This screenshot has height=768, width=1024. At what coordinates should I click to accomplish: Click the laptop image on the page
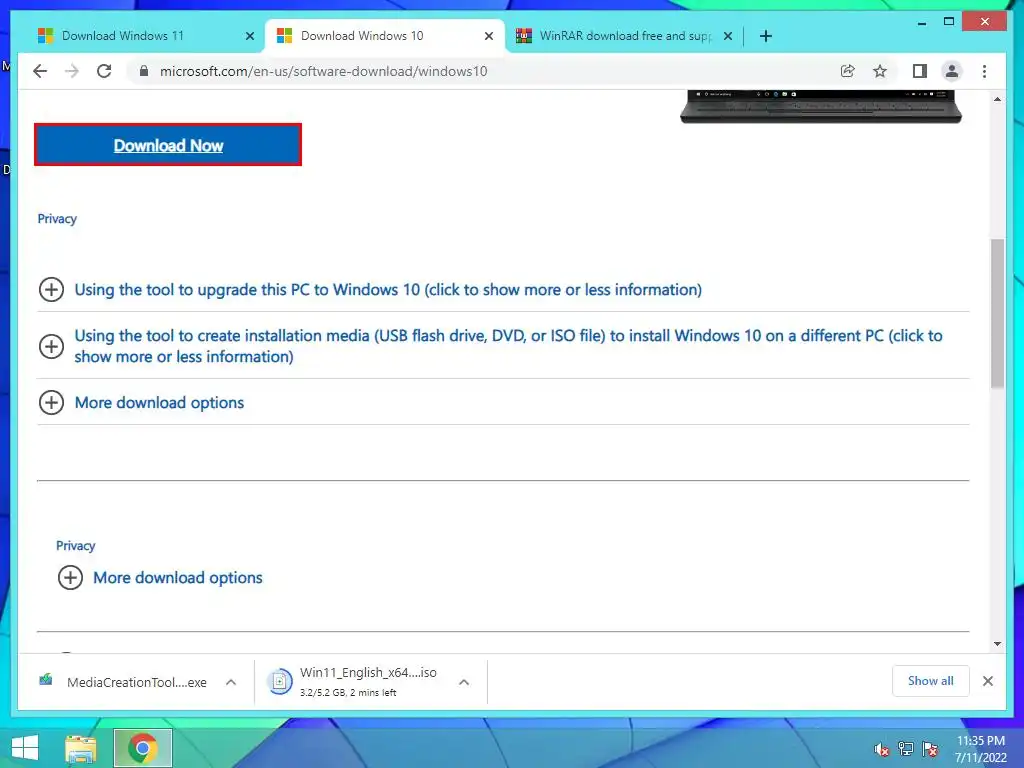point(821,106)
